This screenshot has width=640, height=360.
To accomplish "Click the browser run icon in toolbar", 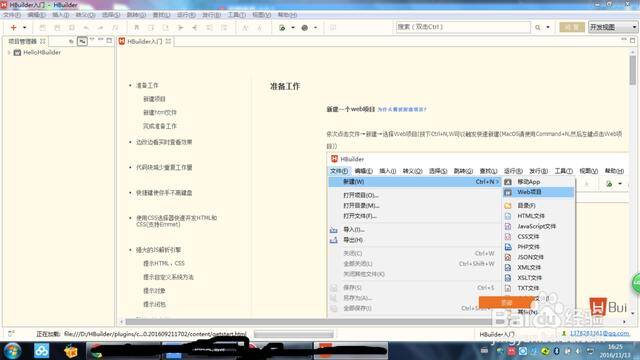I will (x=282, y=28).
